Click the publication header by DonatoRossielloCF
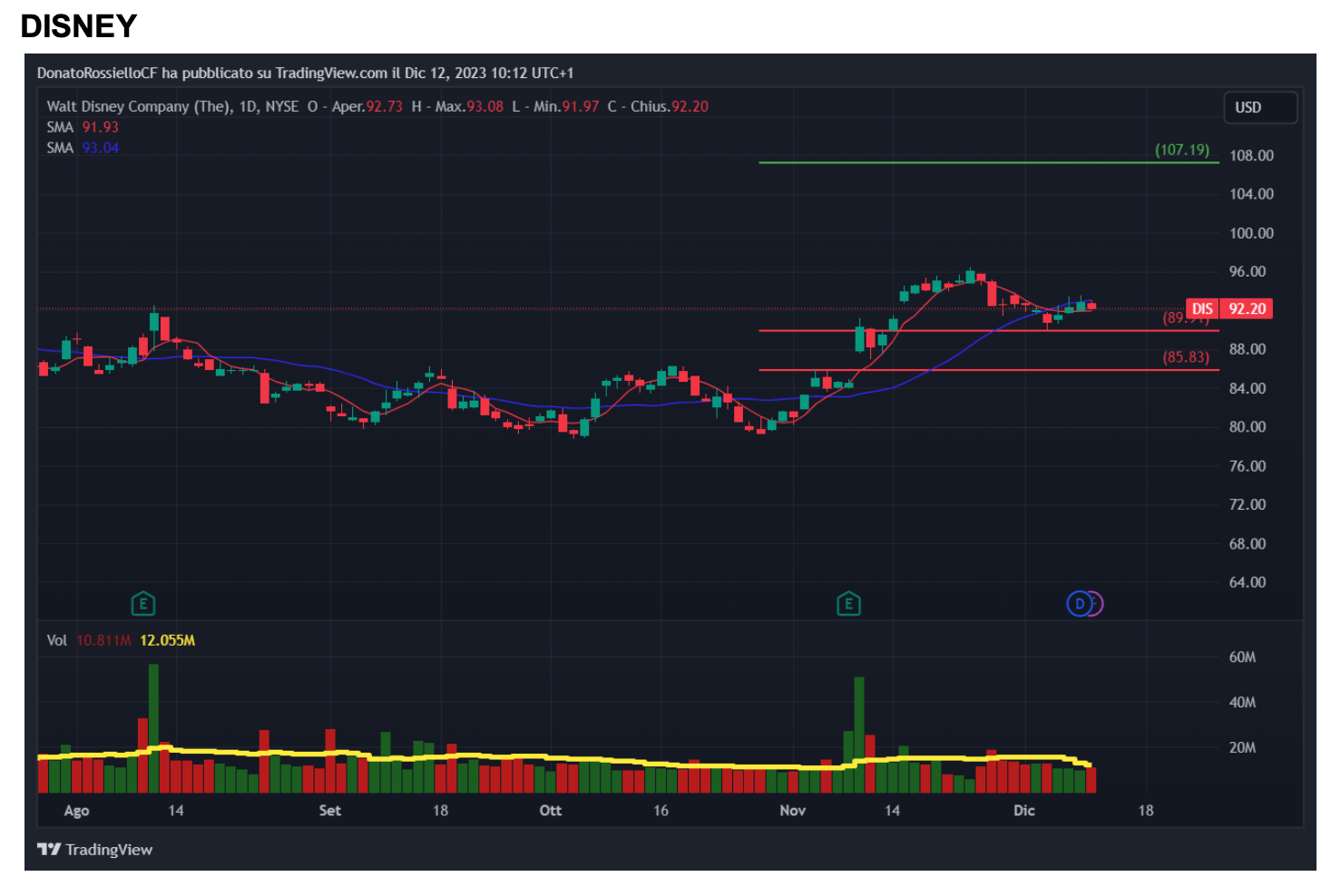This screenshot has height=896, width=1341. (x=305, y=73)
